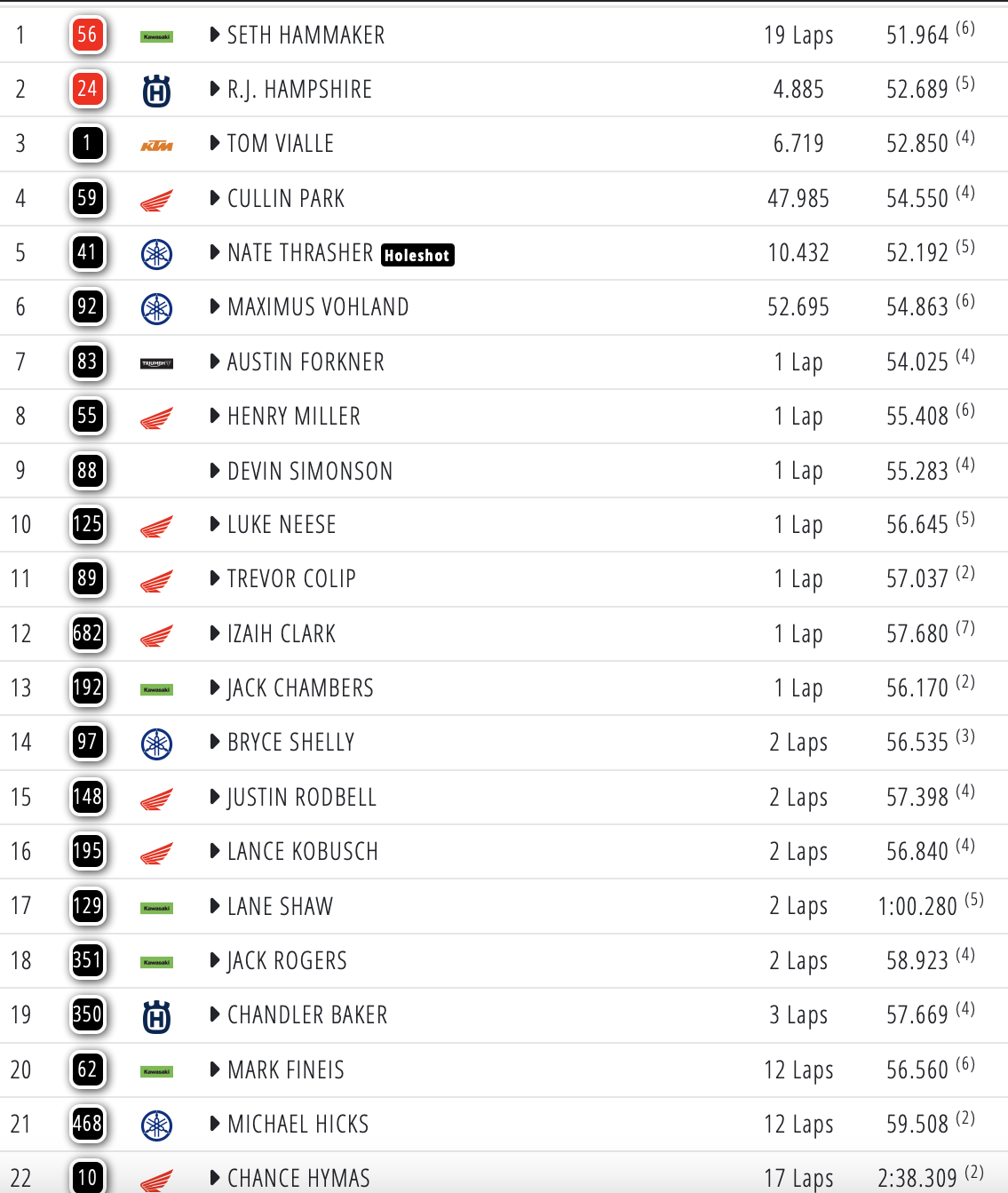Image resolution: width=1008 pixels, height=1193 pixels.
Task: Click Husqvarna logo next to Chandler Baker
Action: [x=156, y=1017]
